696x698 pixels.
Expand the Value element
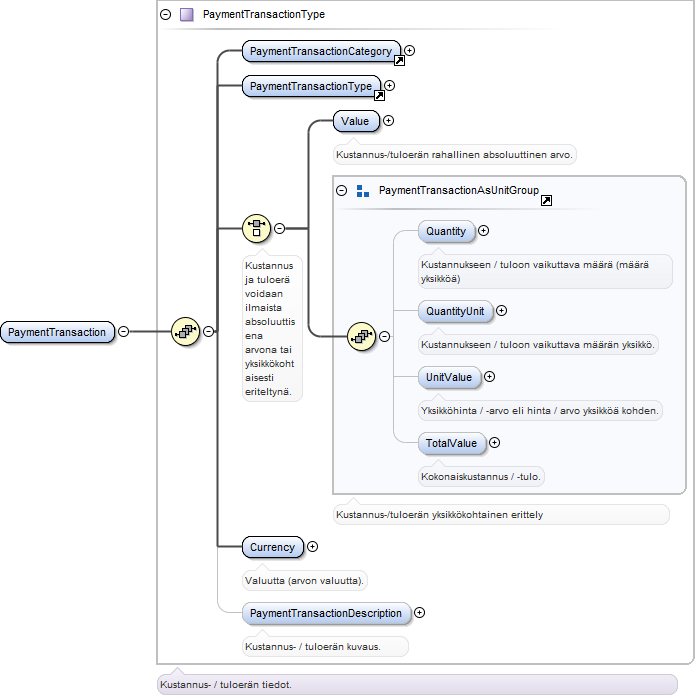pyautogui.click(x=388, y=121)
